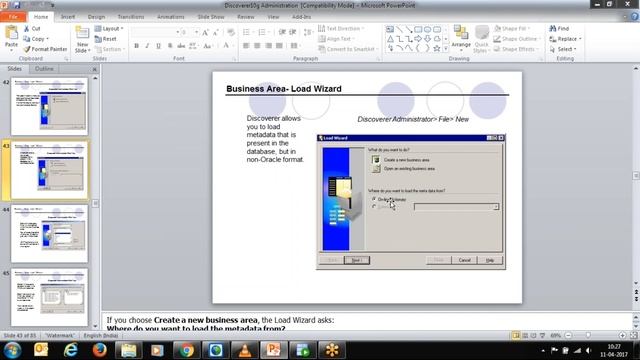Switch to Normal view in status bar
This screenshot has height=360, width=640.
516,336
